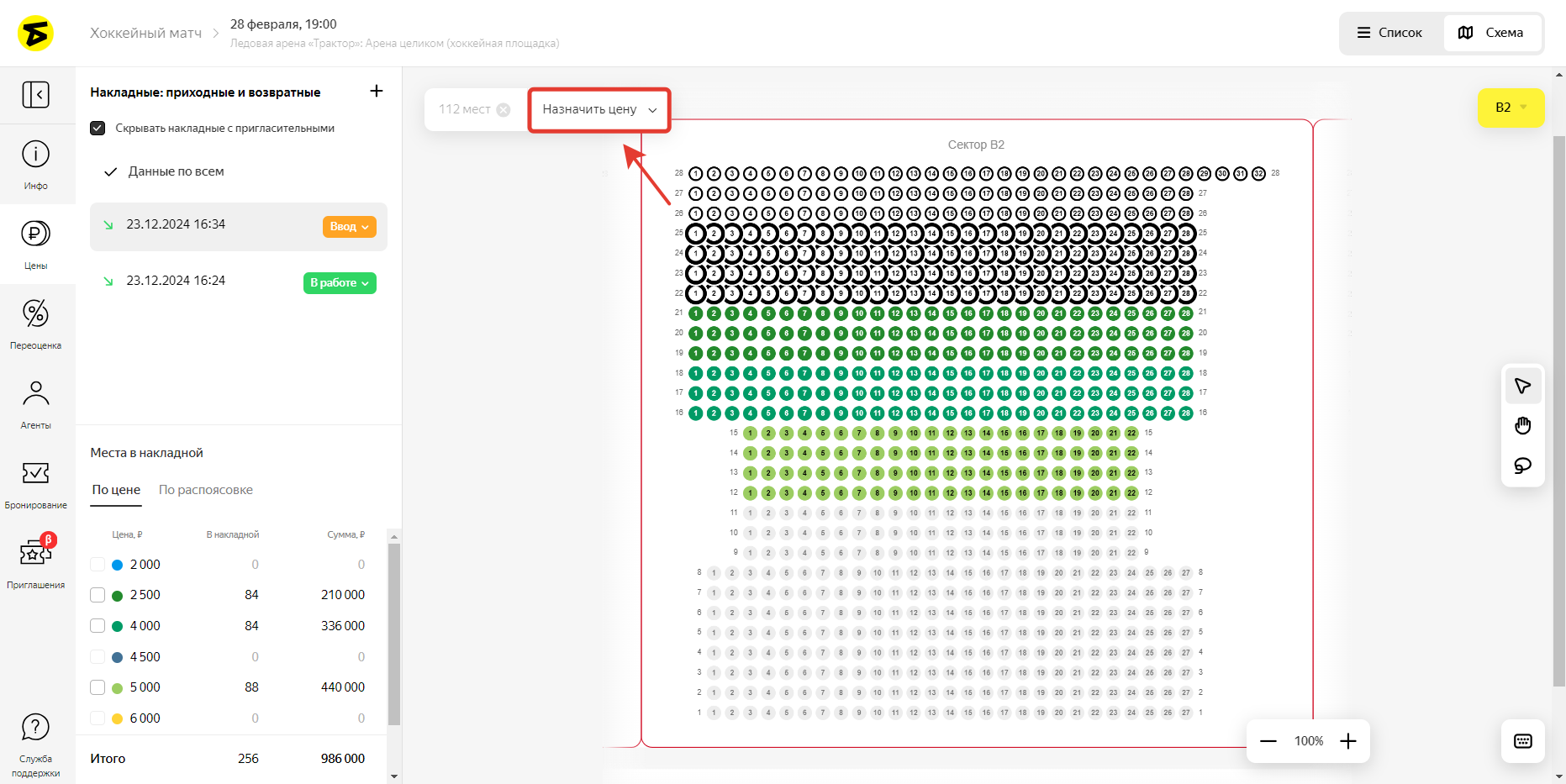Select the lasso selection tool
Screen dimensions: 1566x784
pyautogui.click(x=1522, y=466)
